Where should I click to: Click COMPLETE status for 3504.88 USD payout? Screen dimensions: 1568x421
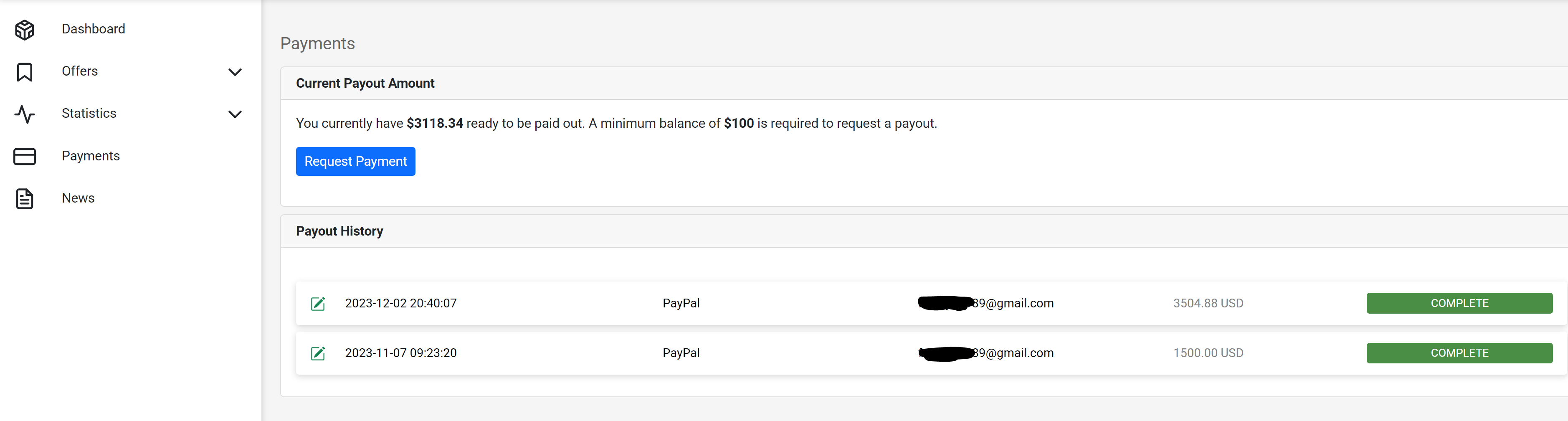click(1459, 303)
